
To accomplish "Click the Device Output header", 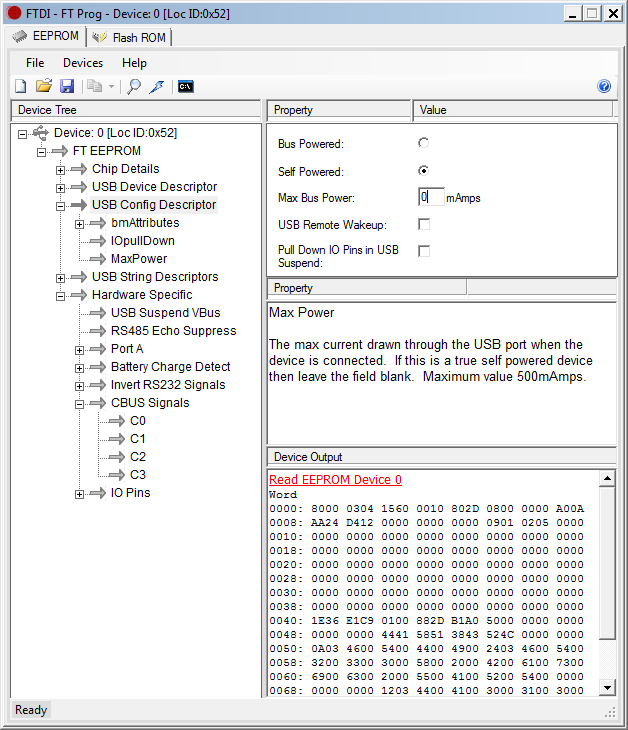I will pos(441,457).
